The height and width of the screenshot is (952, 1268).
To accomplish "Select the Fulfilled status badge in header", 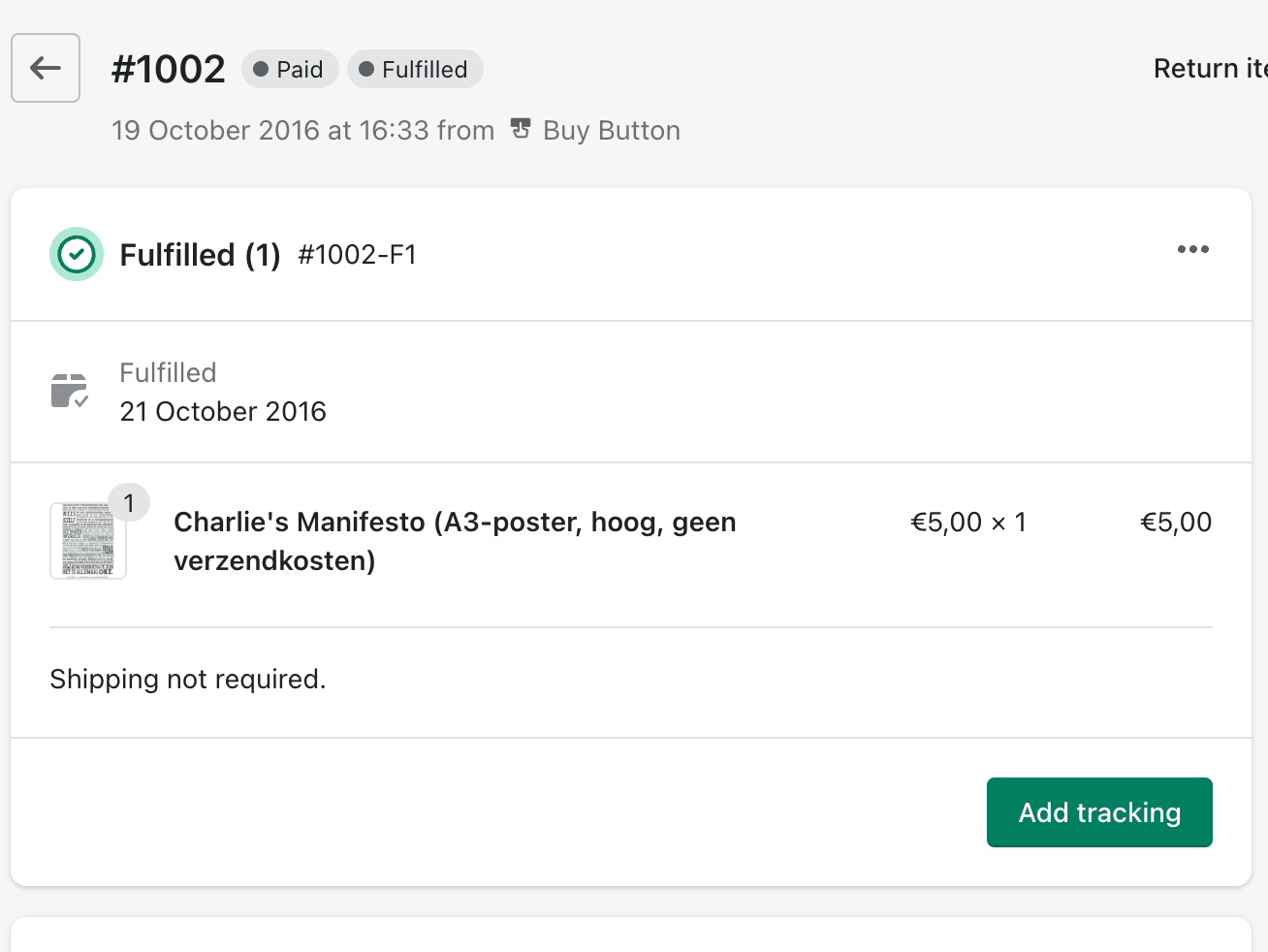I will coord(415,69).
